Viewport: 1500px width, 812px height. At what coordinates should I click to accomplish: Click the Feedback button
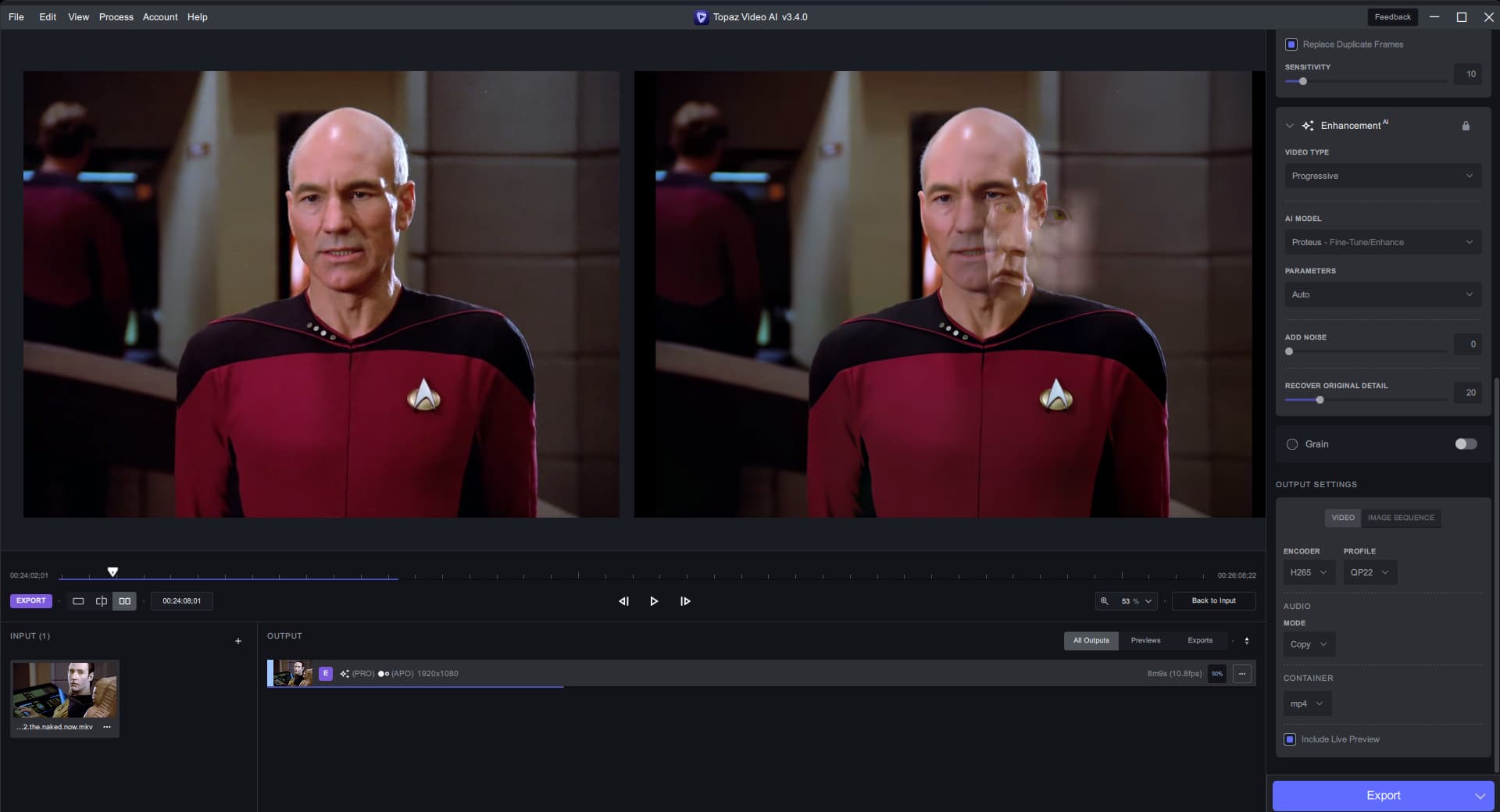(x=1392, y=17)
